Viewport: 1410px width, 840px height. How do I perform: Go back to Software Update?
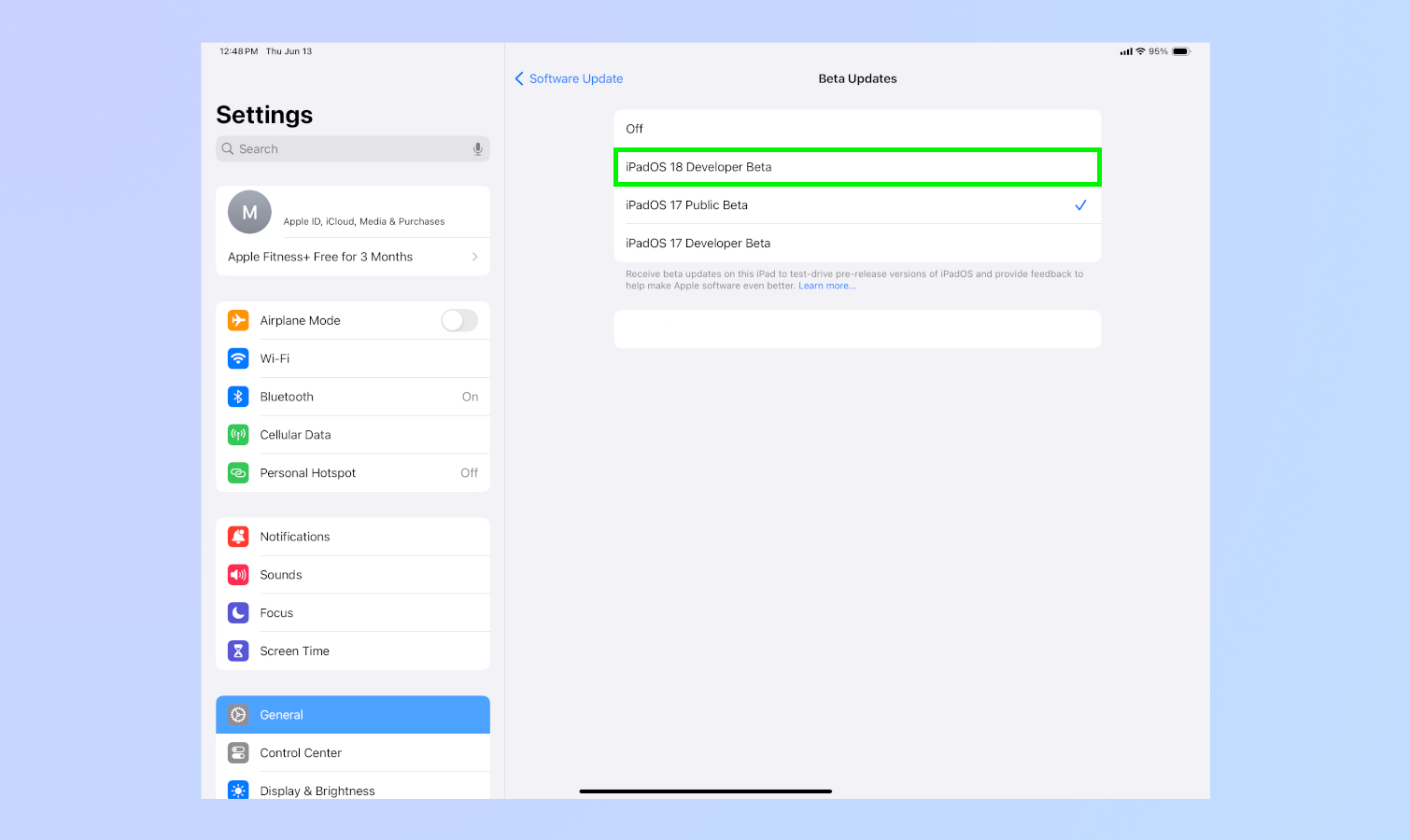(570, 78)
